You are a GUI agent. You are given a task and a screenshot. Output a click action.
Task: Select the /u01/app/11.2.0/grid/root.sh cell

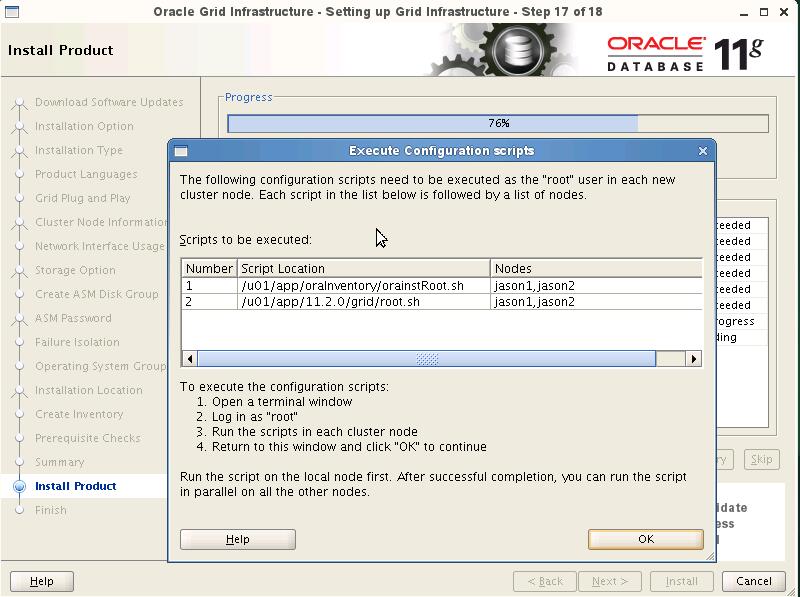[363, 302]
